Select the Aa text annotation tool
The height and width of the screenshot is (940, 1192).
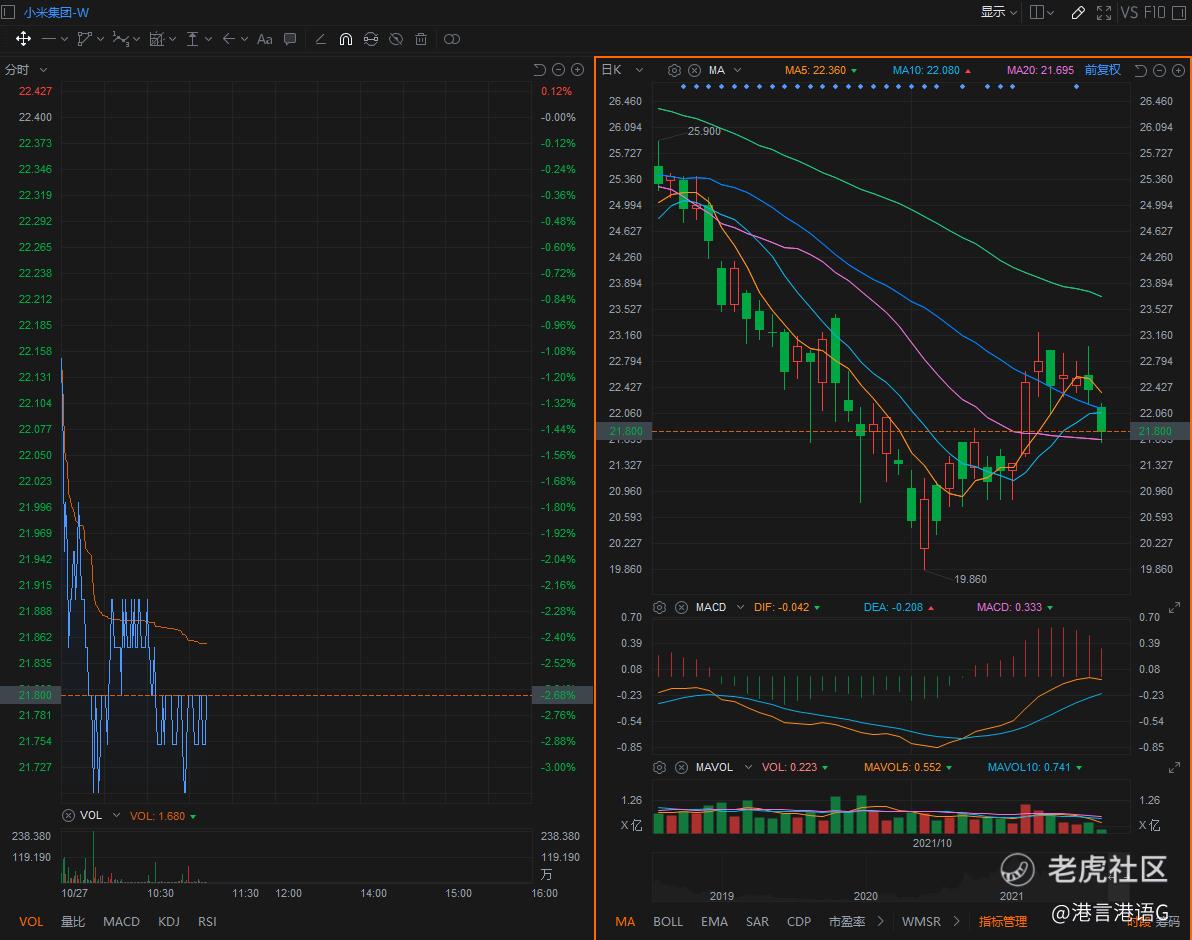(265, 39)
